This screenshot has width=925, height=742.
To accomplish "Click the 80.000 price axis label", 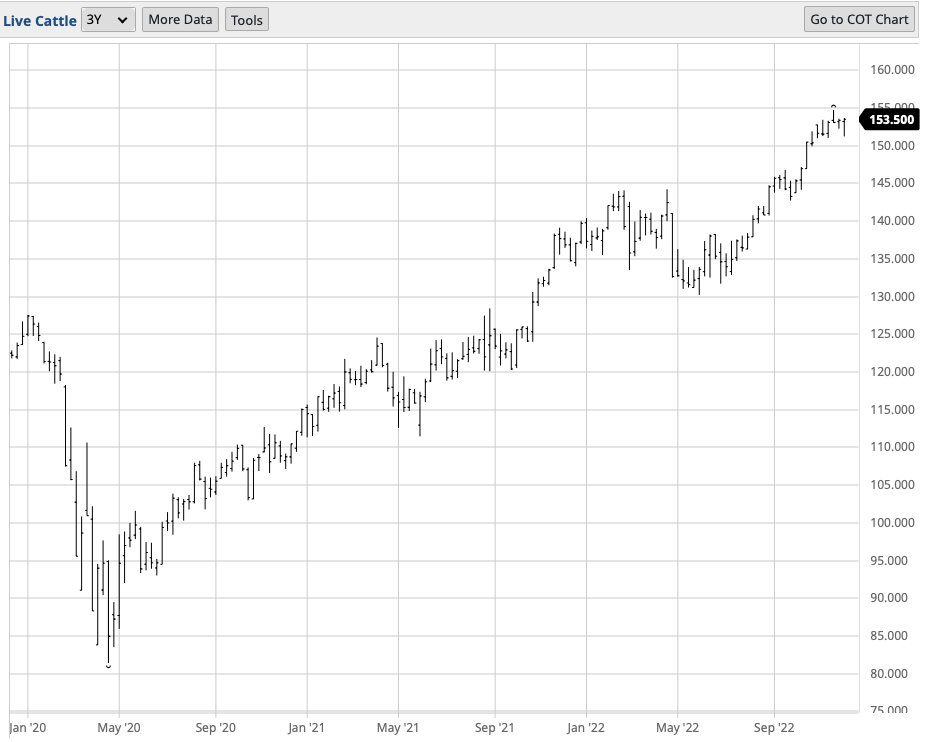I will coord(888,673).
